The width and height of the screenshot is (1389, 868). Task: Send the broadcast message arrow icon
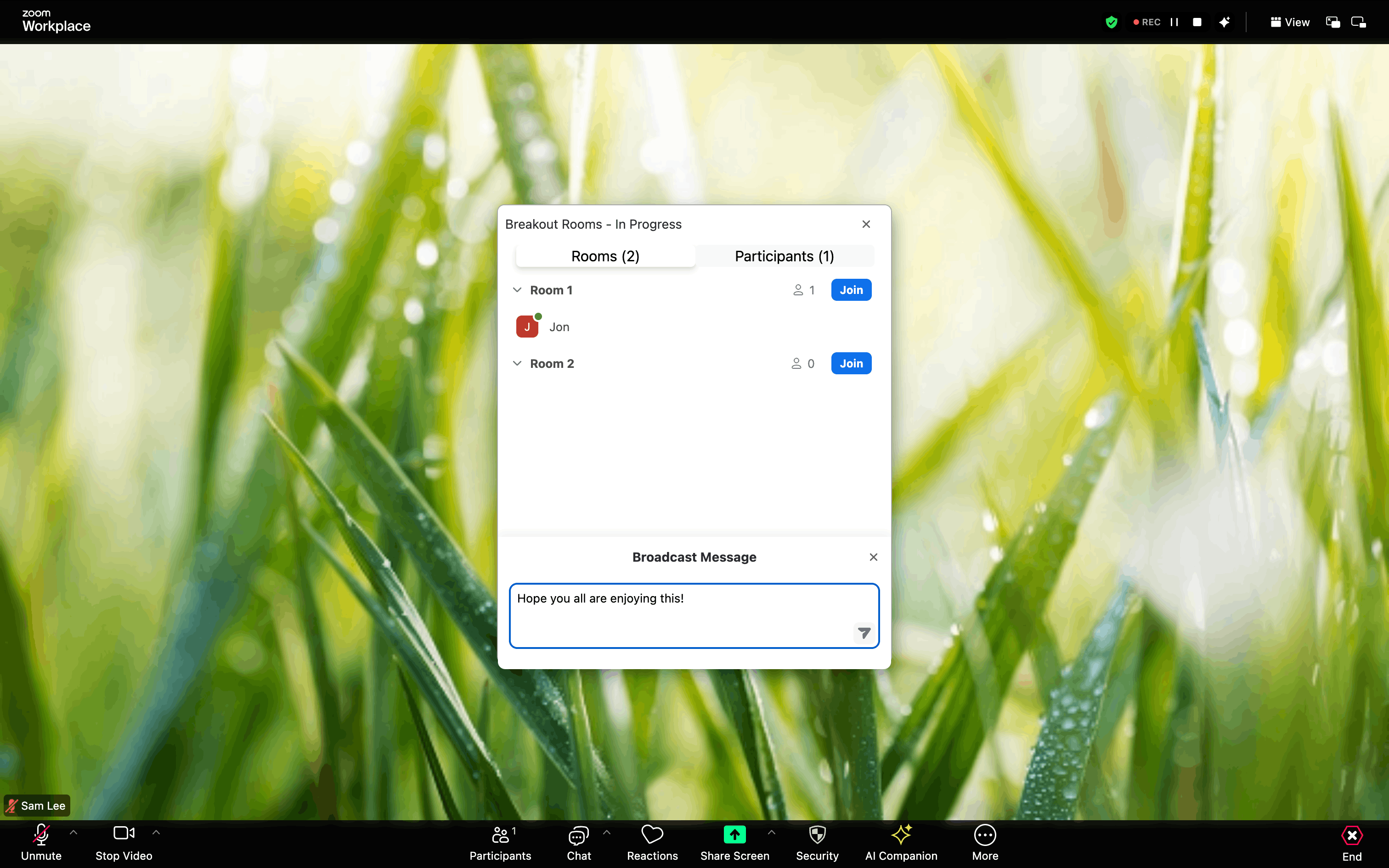click(864, 633)
